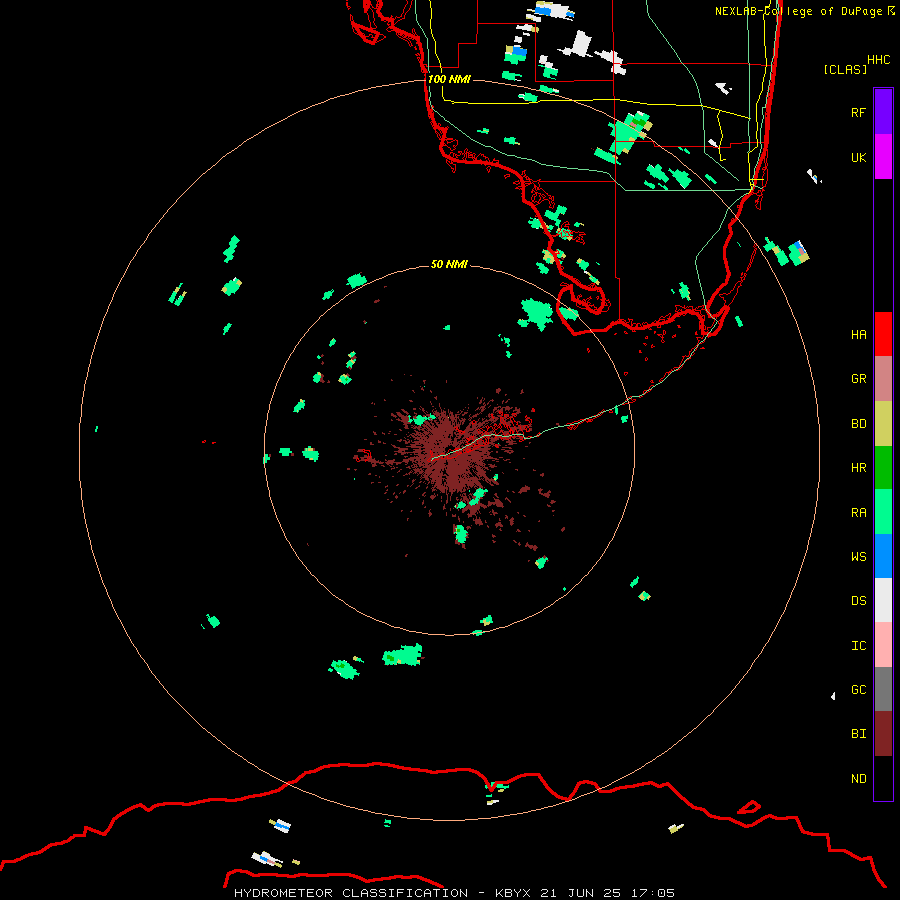Click the blue WS legend color swatch
This screenshot has width=900, height=900.
pos(883,556)
